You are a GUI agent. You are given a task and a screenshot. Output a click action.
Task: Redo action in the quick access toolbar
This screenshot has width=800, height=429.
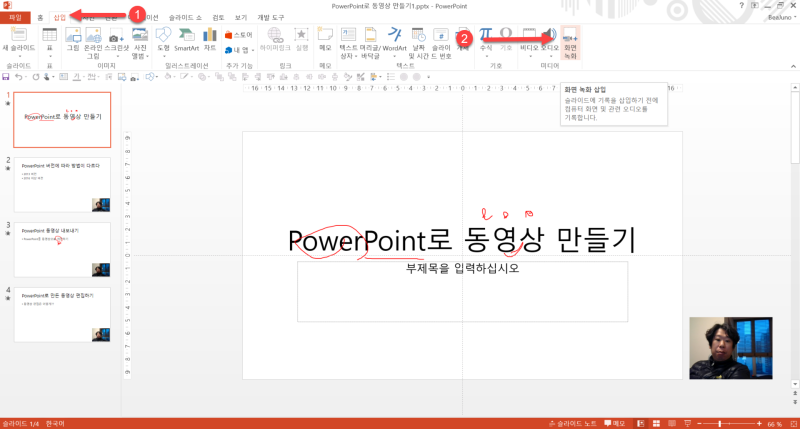[36, 77]
